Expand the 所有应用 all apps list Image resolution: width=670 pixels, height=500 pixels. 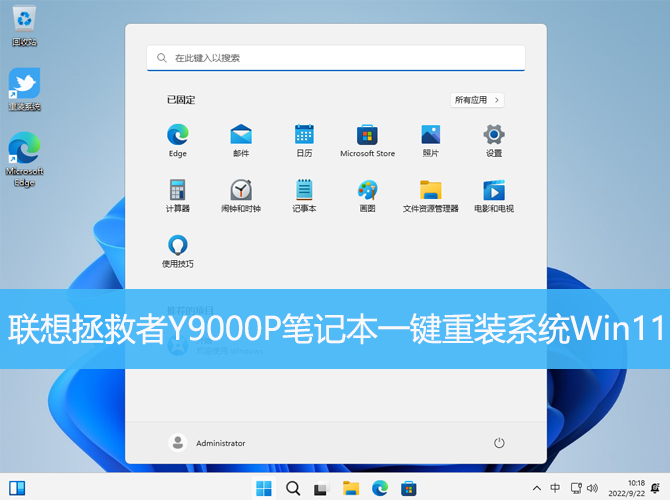[x=477, y=100]
